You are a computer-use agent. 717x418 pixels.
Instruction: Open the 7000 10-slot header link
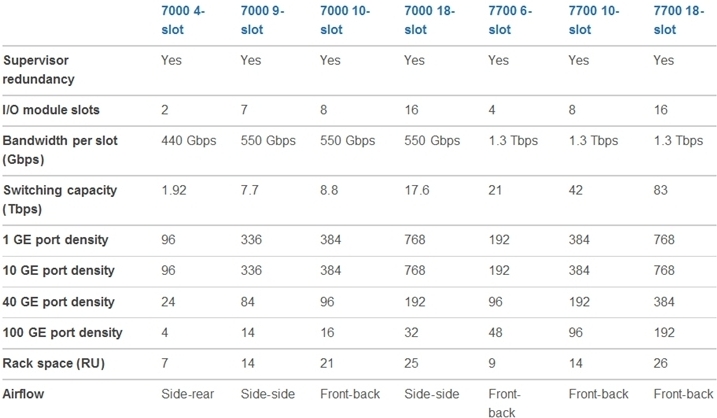point(344,20)
